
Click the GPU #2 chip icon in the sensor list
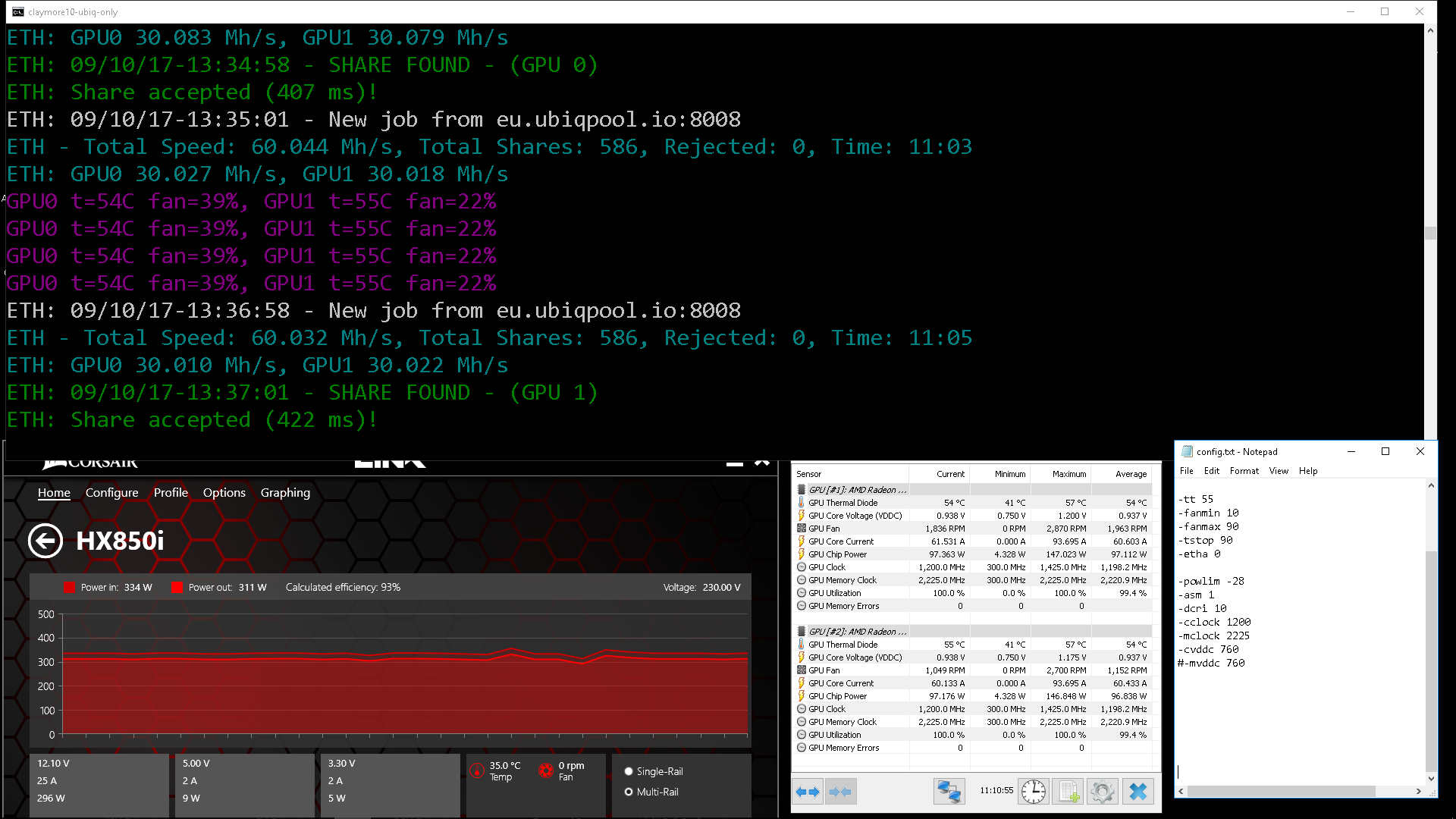(802, 632)
